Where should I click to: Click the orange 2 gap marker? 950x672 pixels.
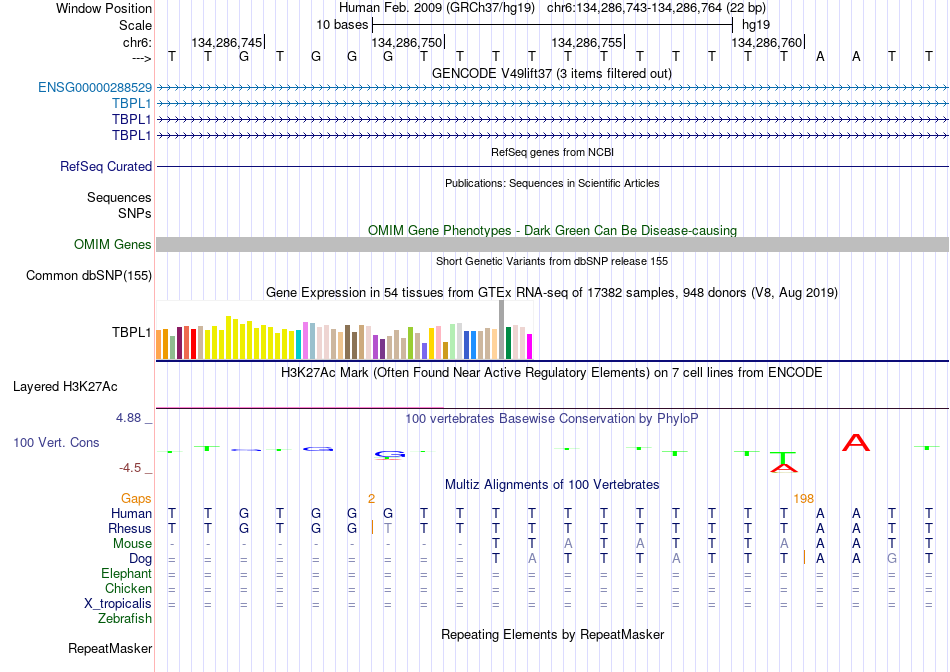coord(371,499)
